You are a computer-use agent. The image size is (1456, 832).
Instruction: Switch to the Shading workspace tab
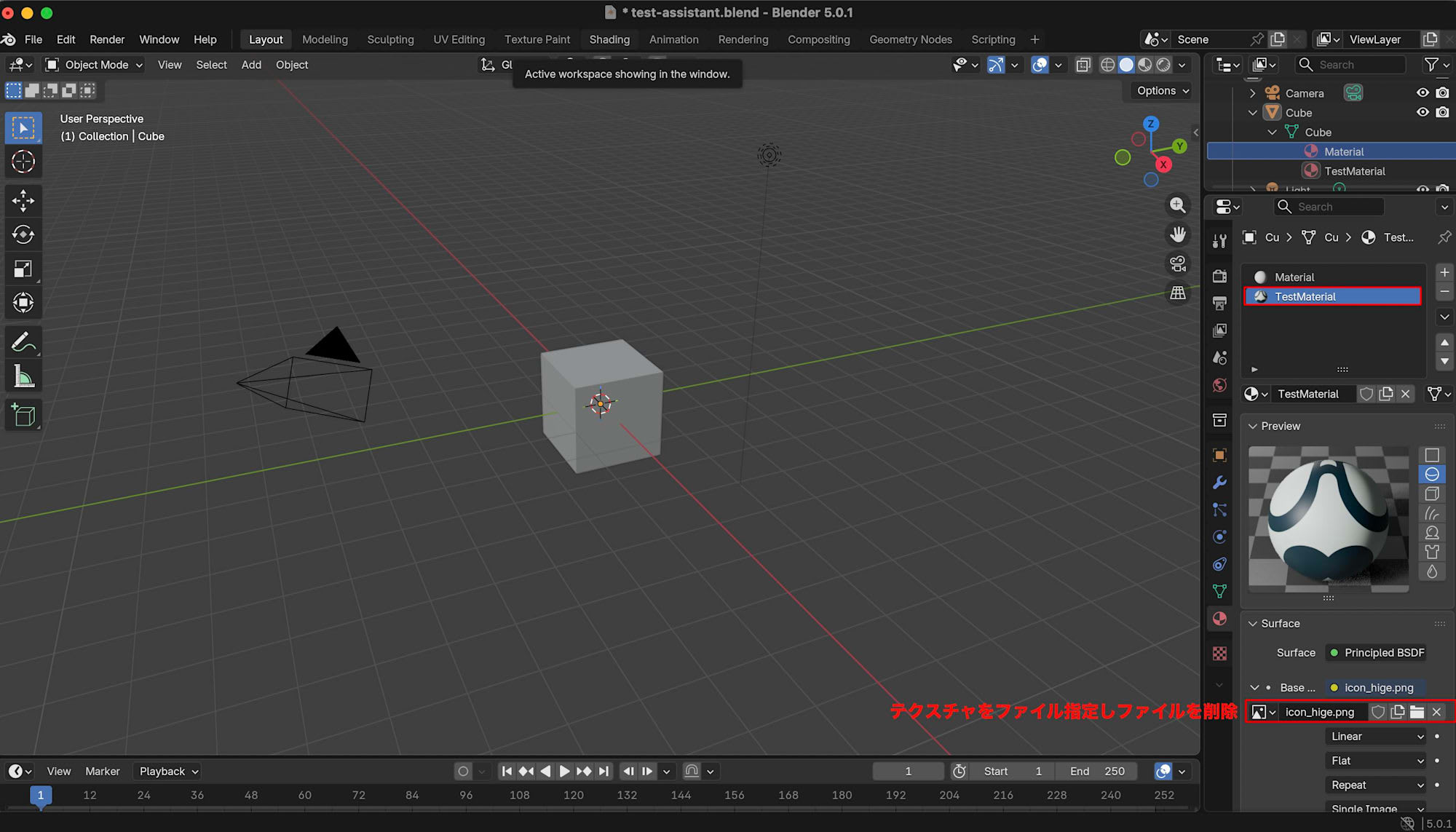coord(609,39)
